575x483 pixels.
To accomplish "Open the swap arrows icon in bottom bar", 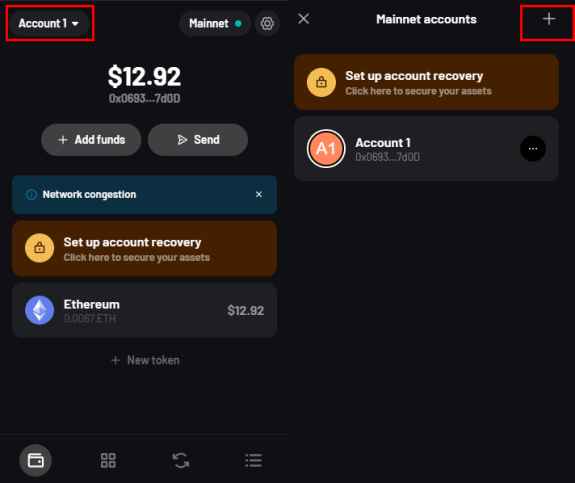I will pyautogui.click(x=181, y=460).
